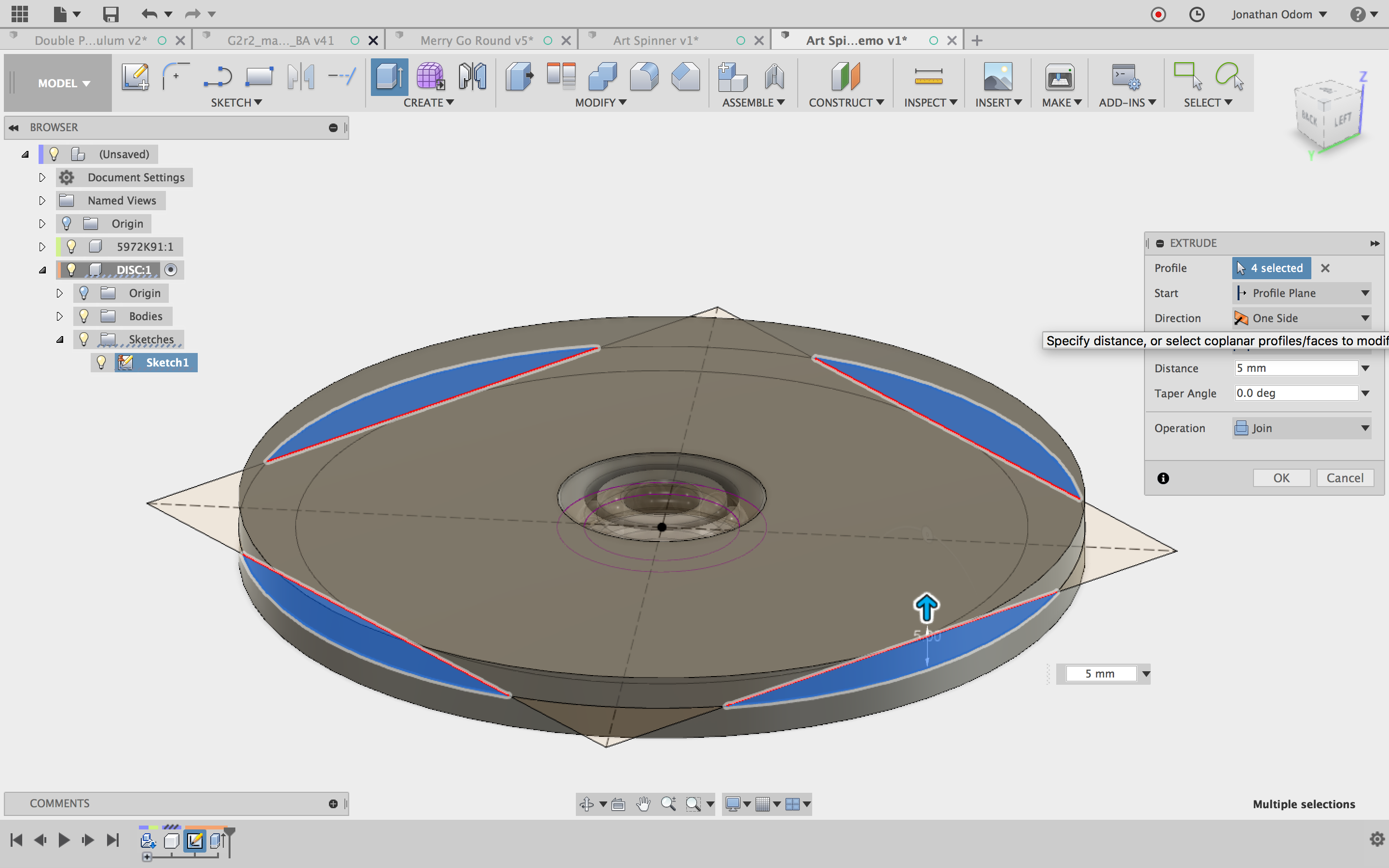This screenshot has height=868, width=1389.
Task: Expand the Document Settings tree node
Action: (42, 177)
